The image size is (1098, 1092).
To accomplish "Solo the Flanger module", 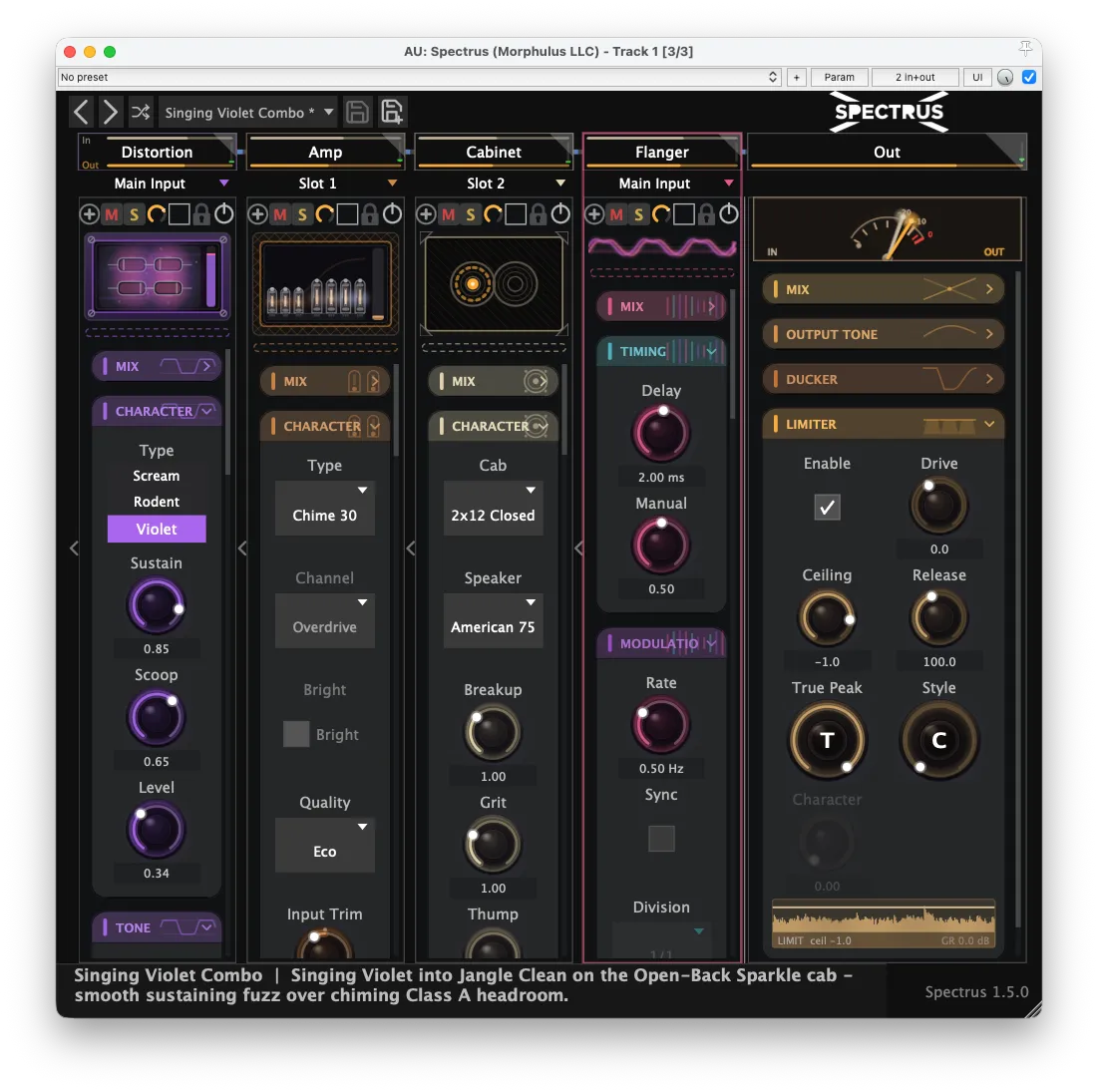I will tap(638, 214).
